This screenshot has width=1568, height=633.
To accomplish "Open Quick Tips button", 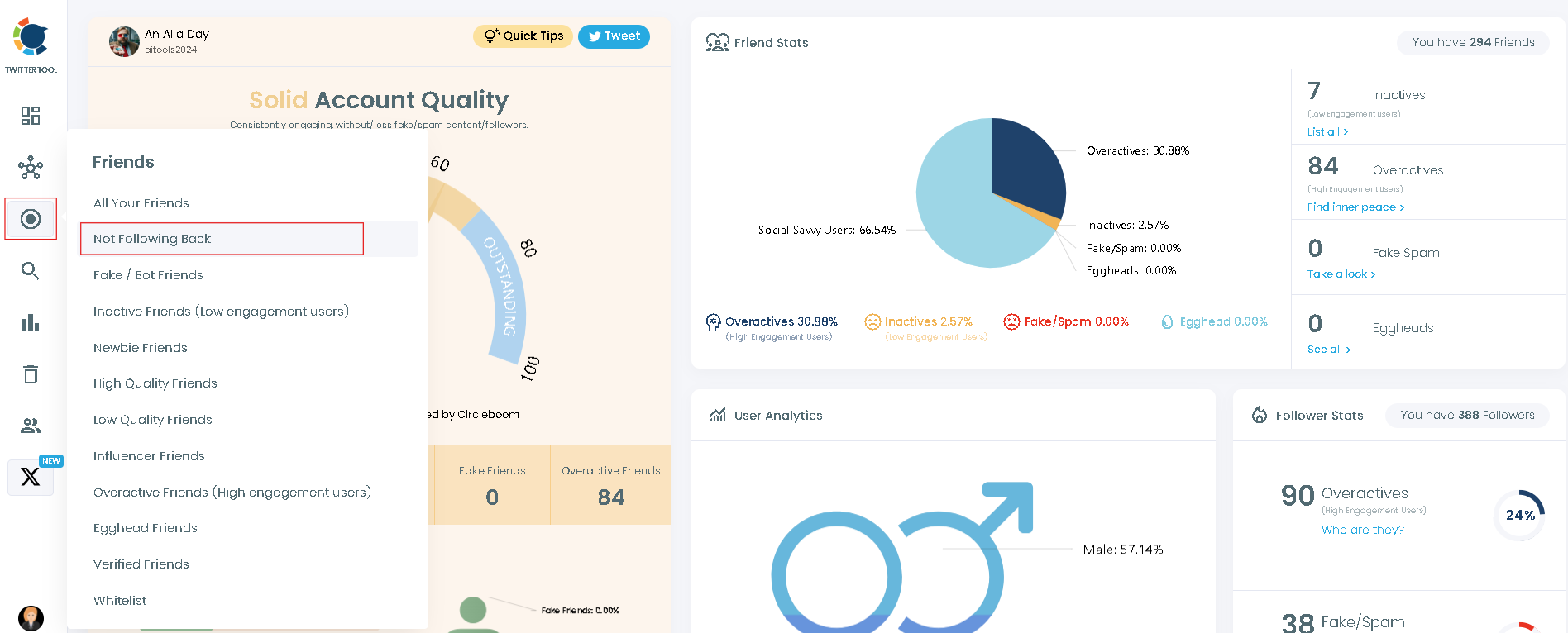I will (523, 36).
